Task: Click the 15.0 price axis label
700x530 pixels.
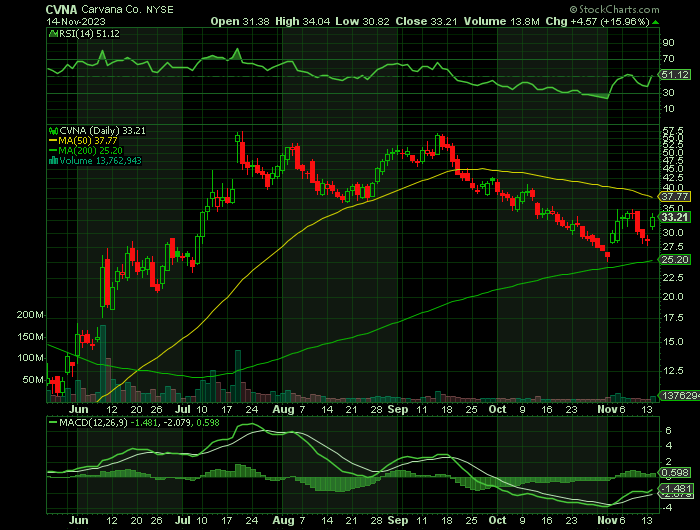Action: click(673, 342)
